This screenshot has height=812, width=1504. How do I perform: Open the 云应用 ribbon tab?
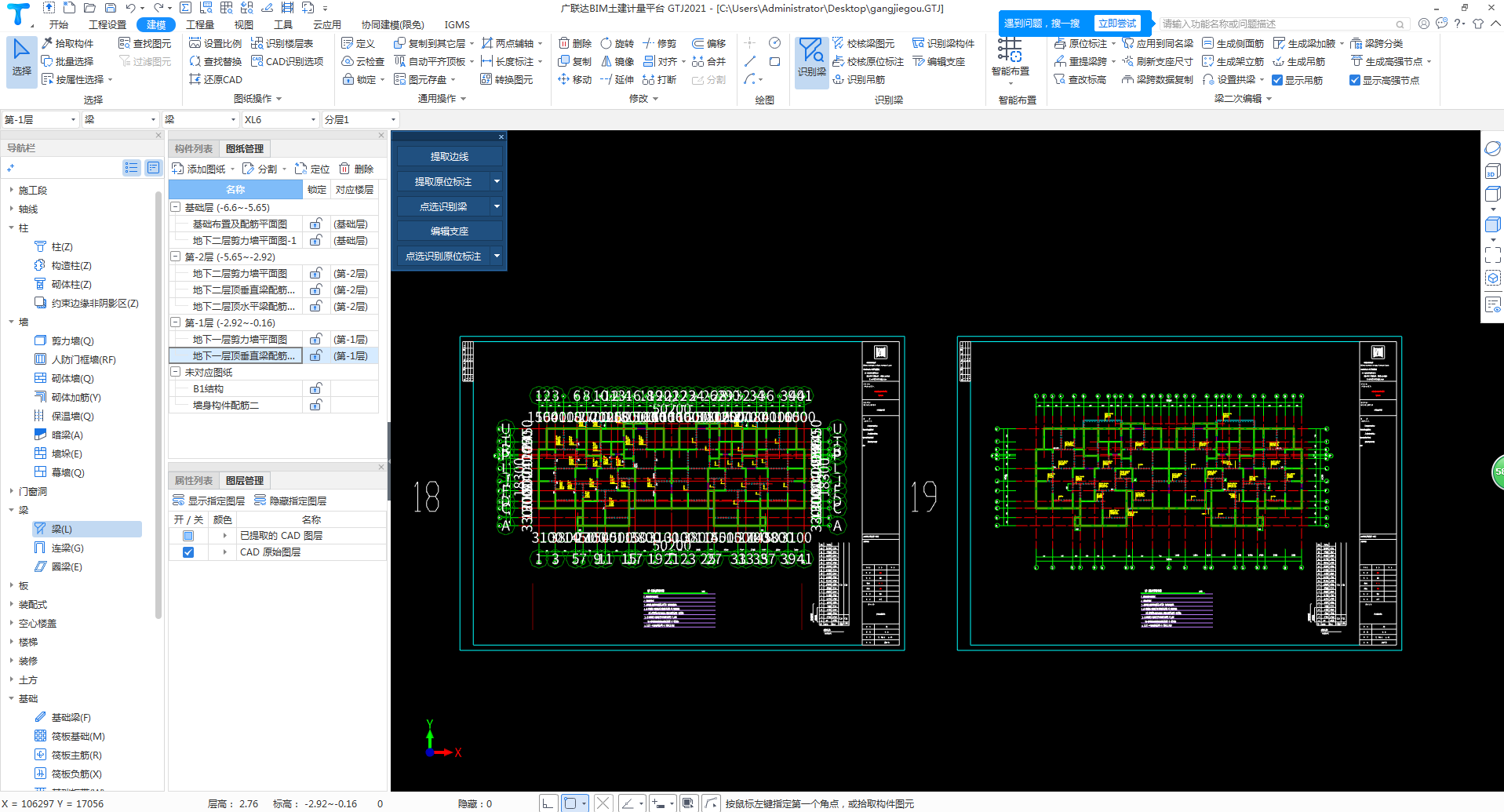pyautogui.click(x=327, y=24)
